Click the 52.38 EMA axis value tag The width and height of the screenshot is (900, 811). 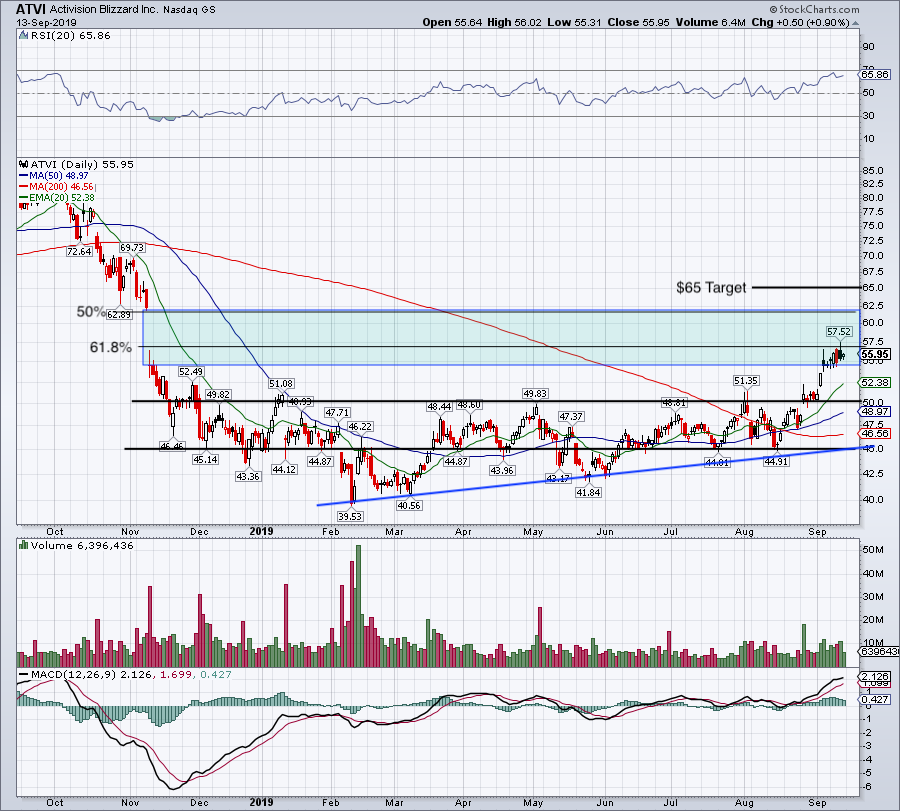tap(875, 382)
